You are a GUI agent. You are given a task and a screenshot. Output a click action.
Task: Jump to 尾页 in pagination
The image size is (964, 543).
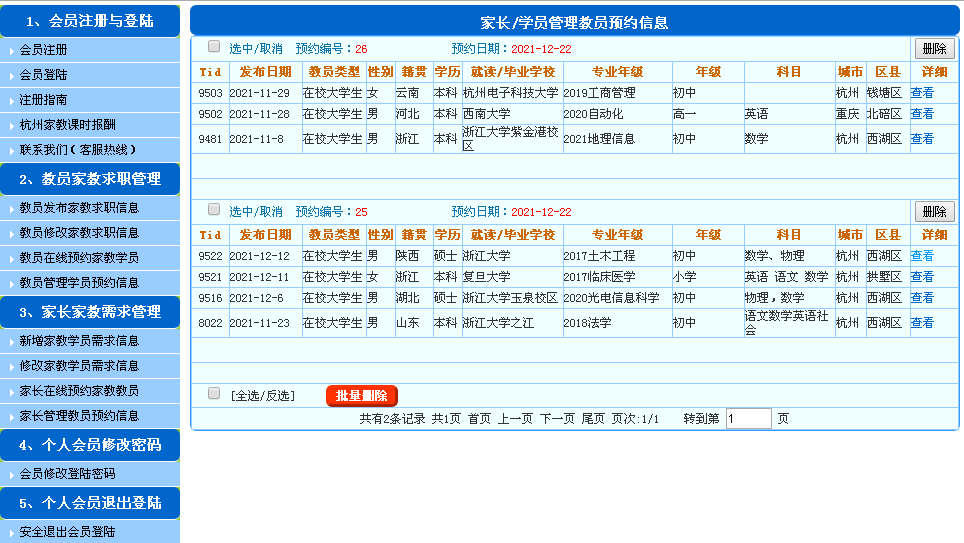[x=593, y=419]
